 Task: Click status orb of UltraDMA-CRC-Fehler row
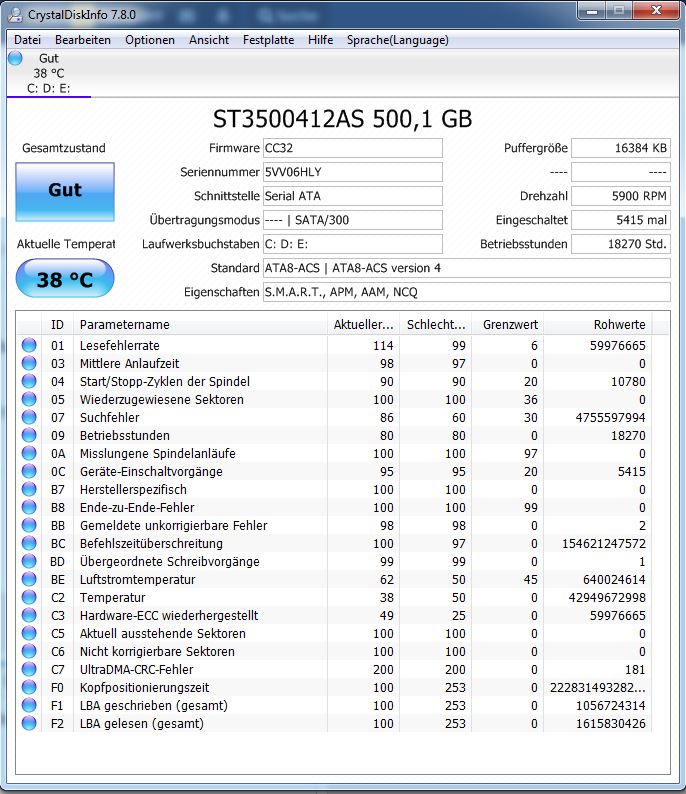[x=29, y=669]
